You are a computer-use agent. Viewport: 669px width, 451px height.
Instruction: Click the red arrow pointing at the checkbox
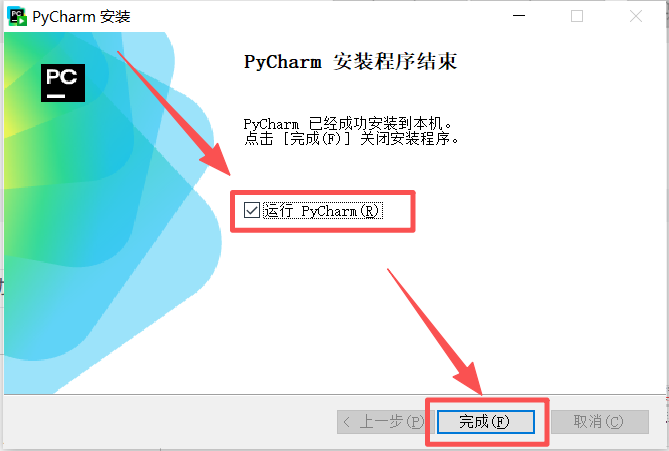pos(174,113)
